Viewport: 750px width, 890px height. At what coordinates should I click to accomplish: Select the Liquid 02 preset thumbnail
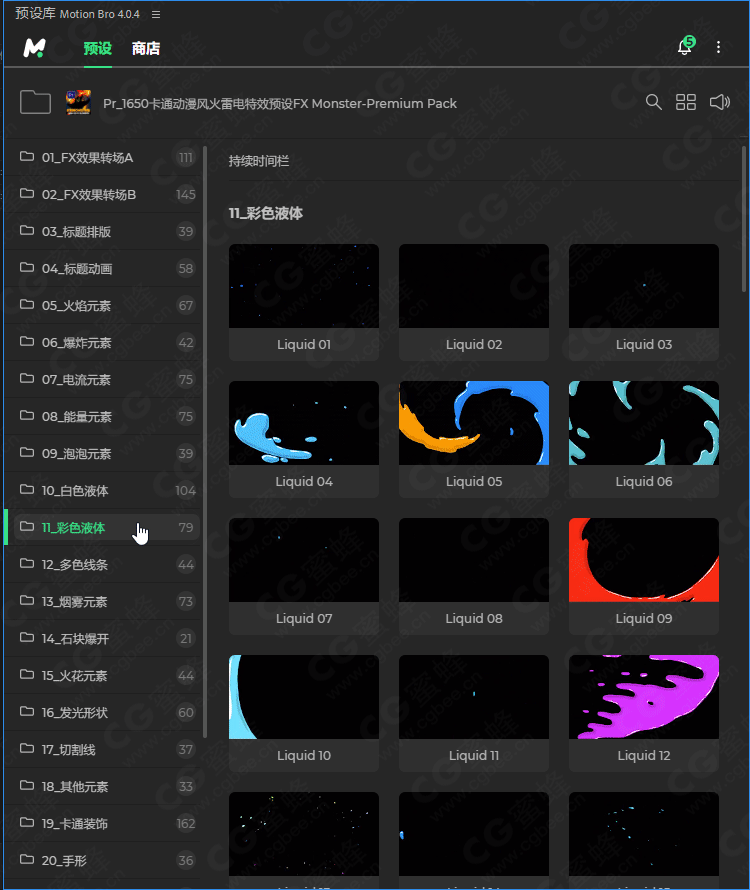pos(474,286)
